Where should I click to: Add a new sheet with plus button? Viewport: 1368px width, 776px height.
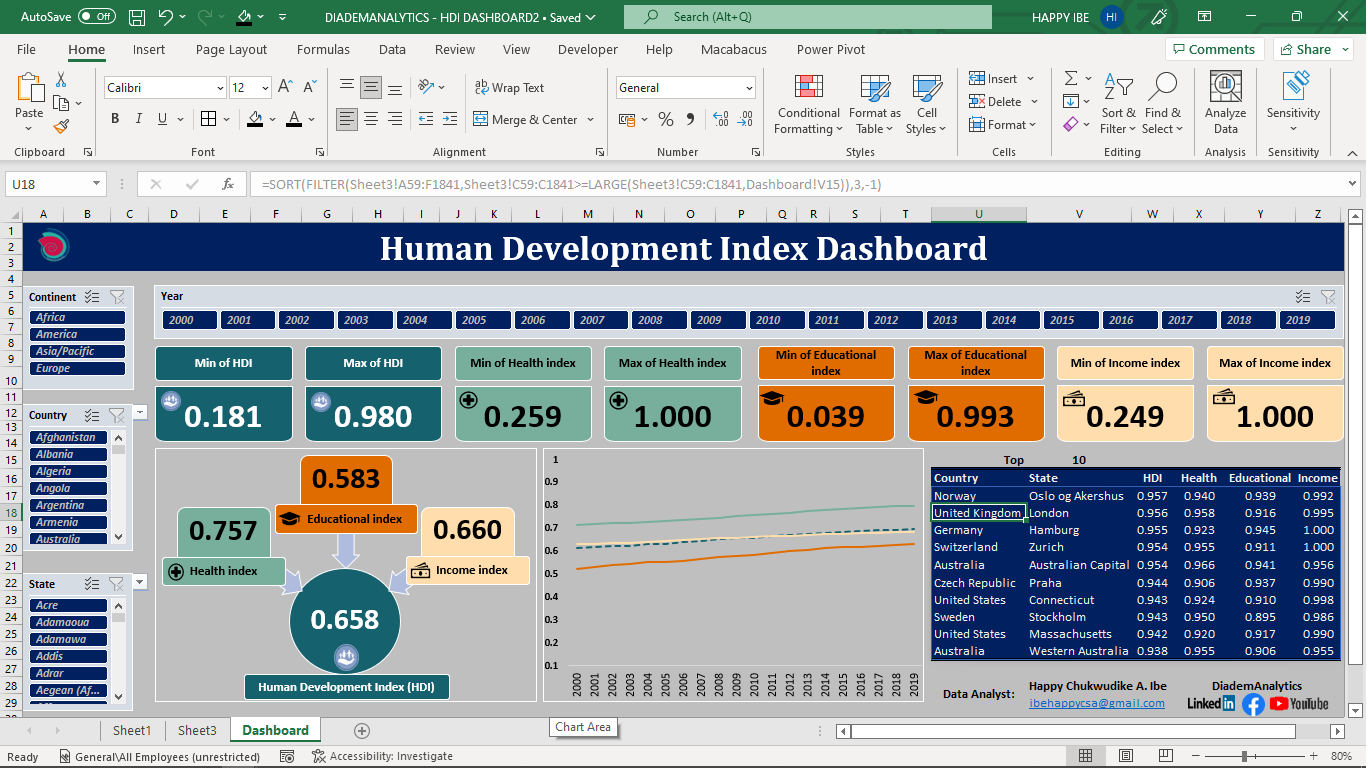click(x=362, y=731)
